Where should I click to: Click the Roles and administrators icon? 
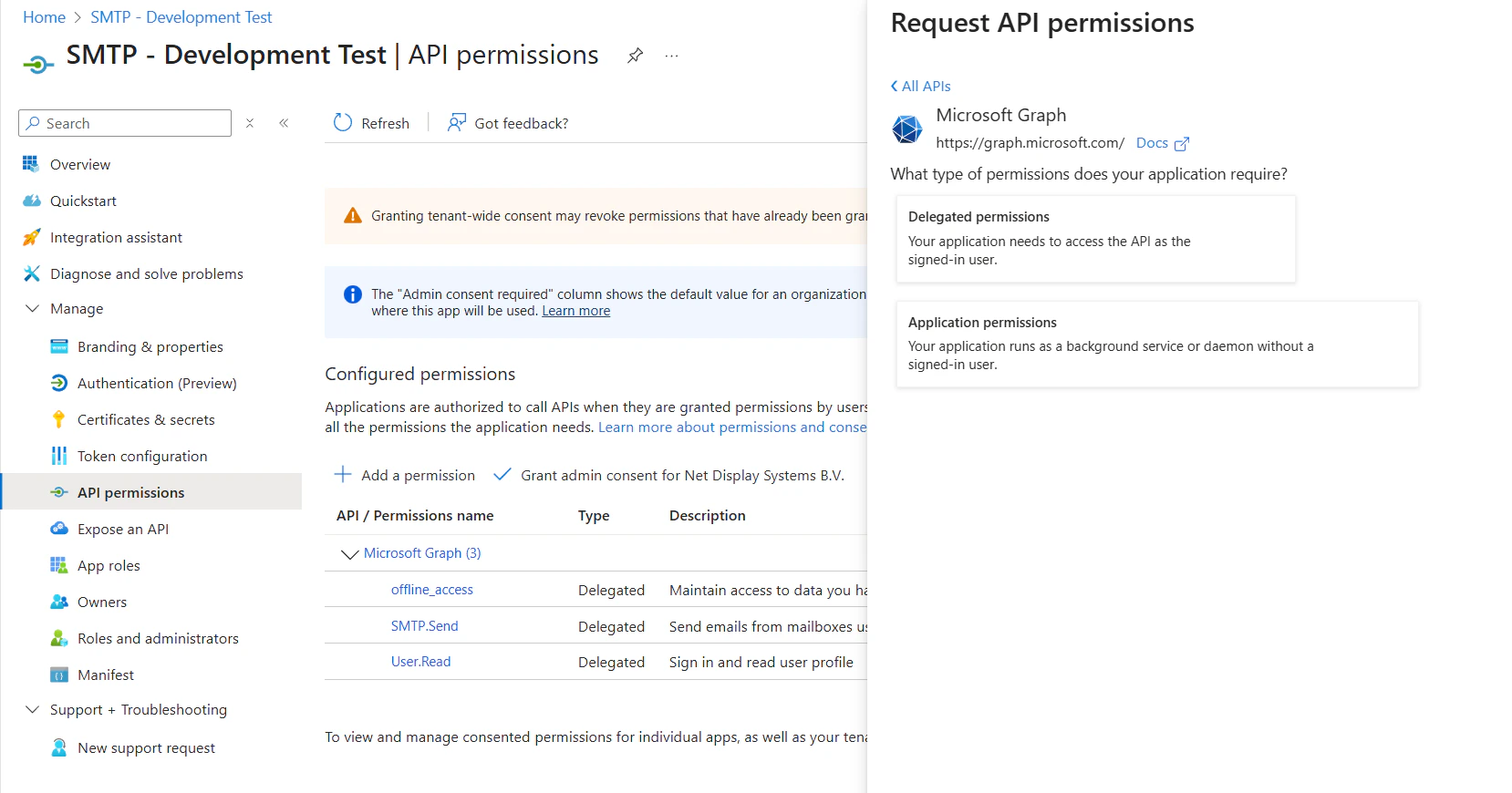59,638
